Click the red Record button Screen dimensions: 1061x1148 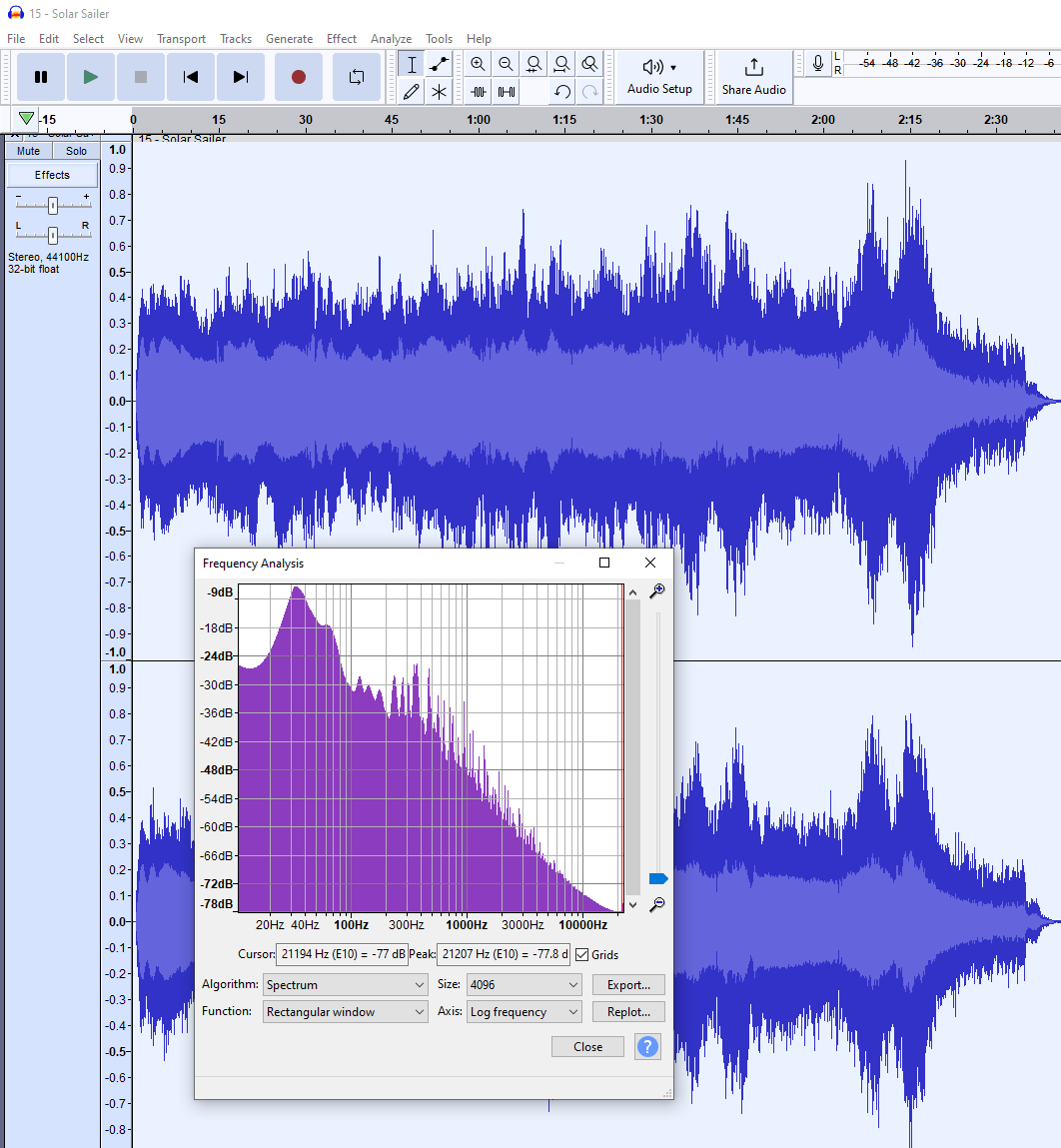[299, 77]
